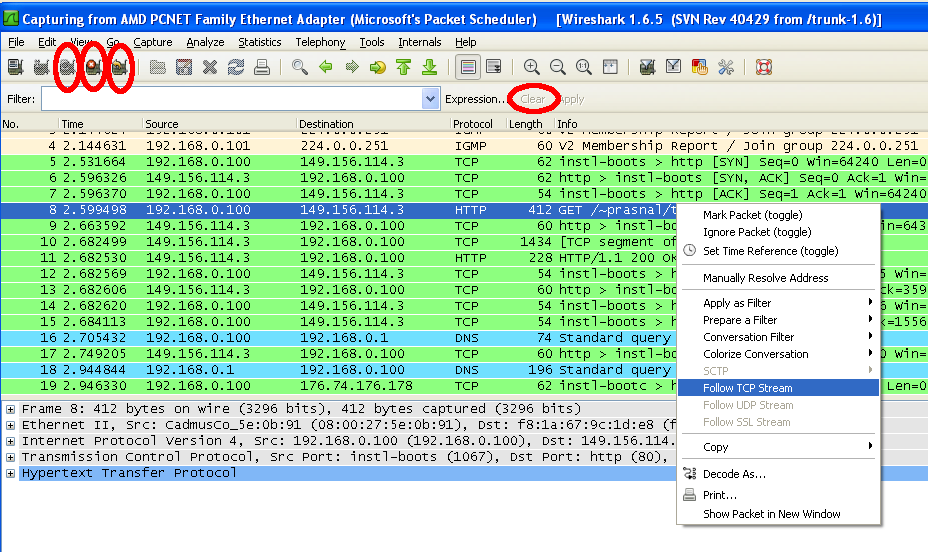Toggle packet list colorize icon
The width and height of the screenshot is (928, 552).
pos(468,67)
